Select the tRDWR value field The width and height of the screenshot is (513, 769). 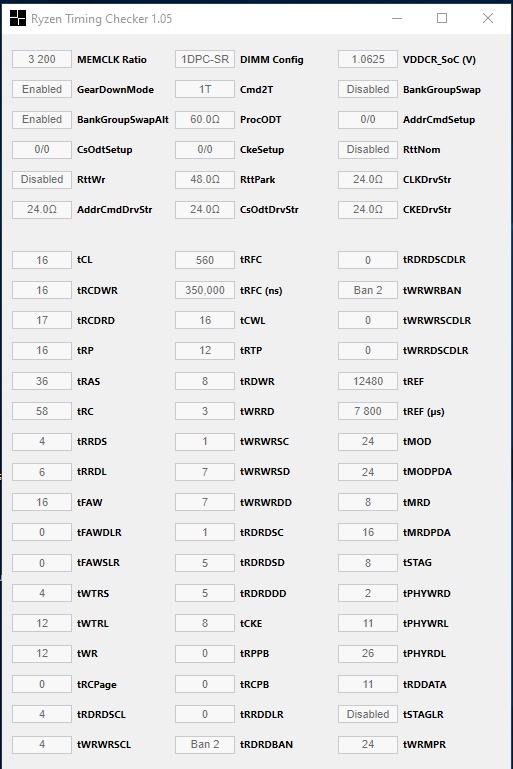[x=205, y=381]
